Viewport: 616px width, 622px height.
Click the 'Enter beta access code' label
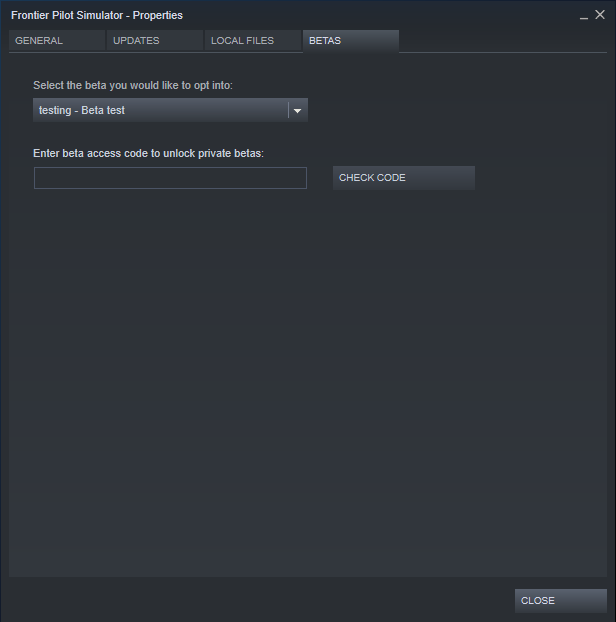tap(148, 154)
